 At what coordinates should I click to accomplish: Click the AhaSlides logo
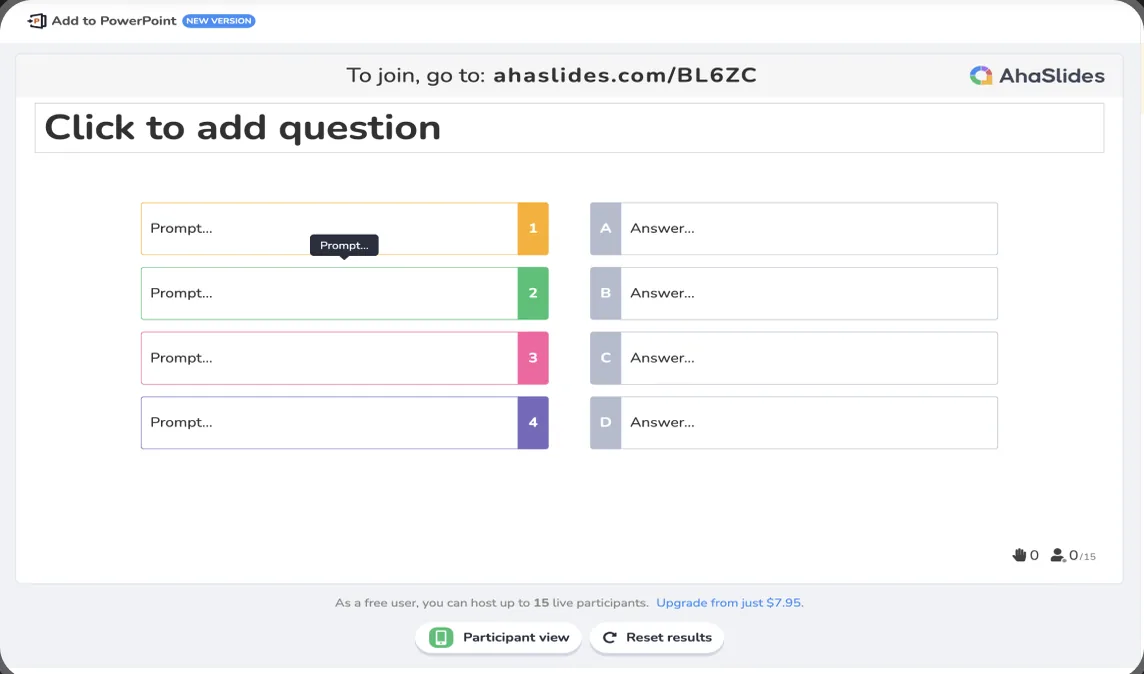[1037, 76]
